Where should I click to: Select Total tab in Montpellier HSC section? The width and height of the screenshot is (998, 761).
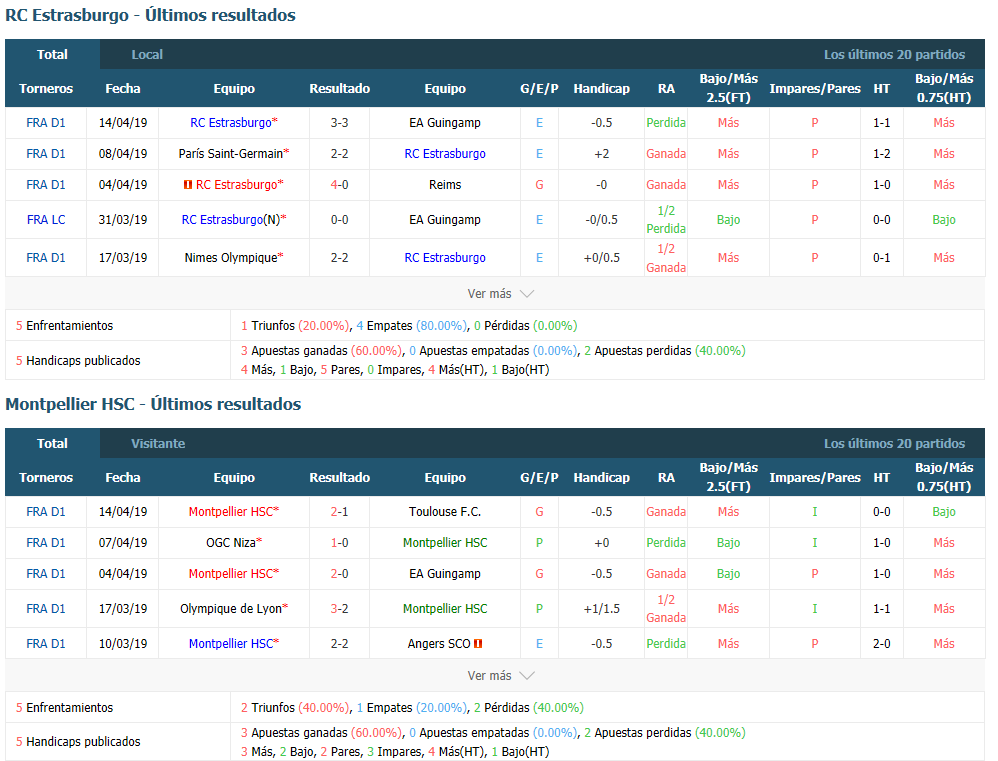tap(52, 443)
